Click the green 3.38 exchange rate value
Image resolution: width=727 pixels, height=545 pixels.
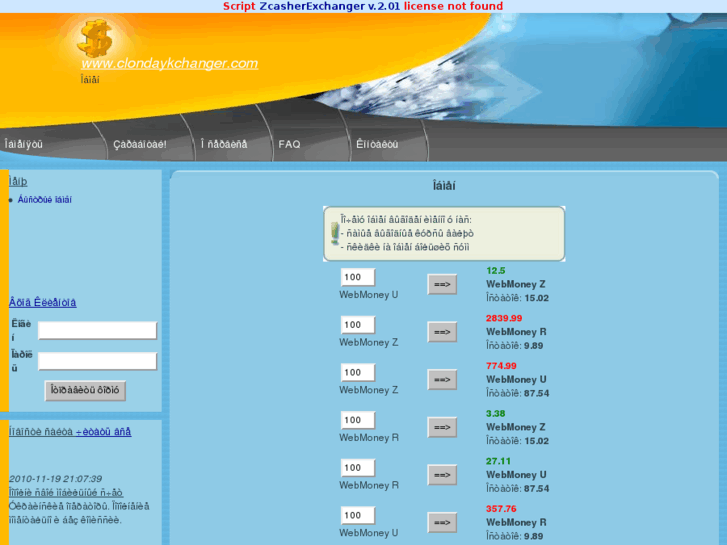point(496,413)
